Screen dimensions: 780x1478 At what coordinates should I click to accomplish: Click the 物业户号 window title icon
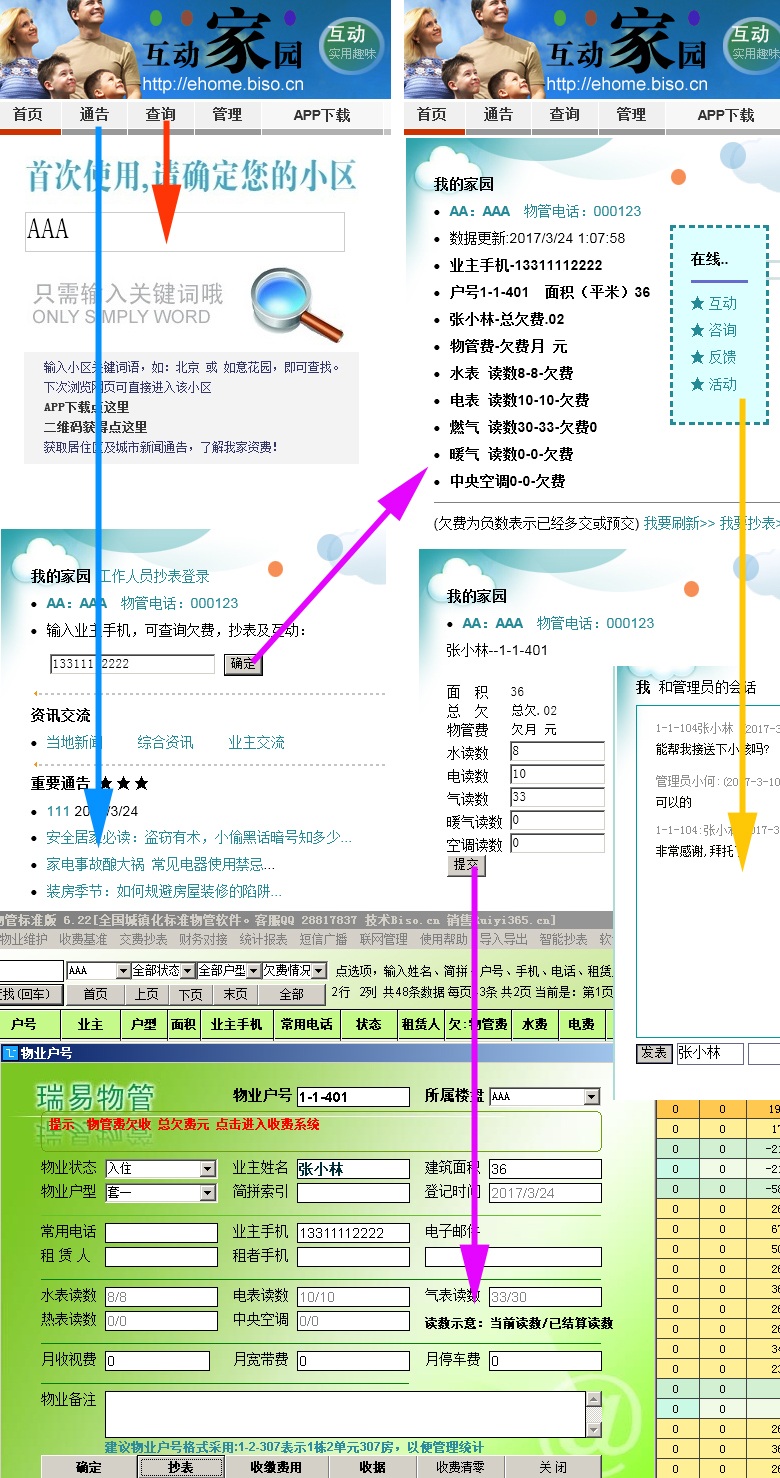coord(10,1053)
